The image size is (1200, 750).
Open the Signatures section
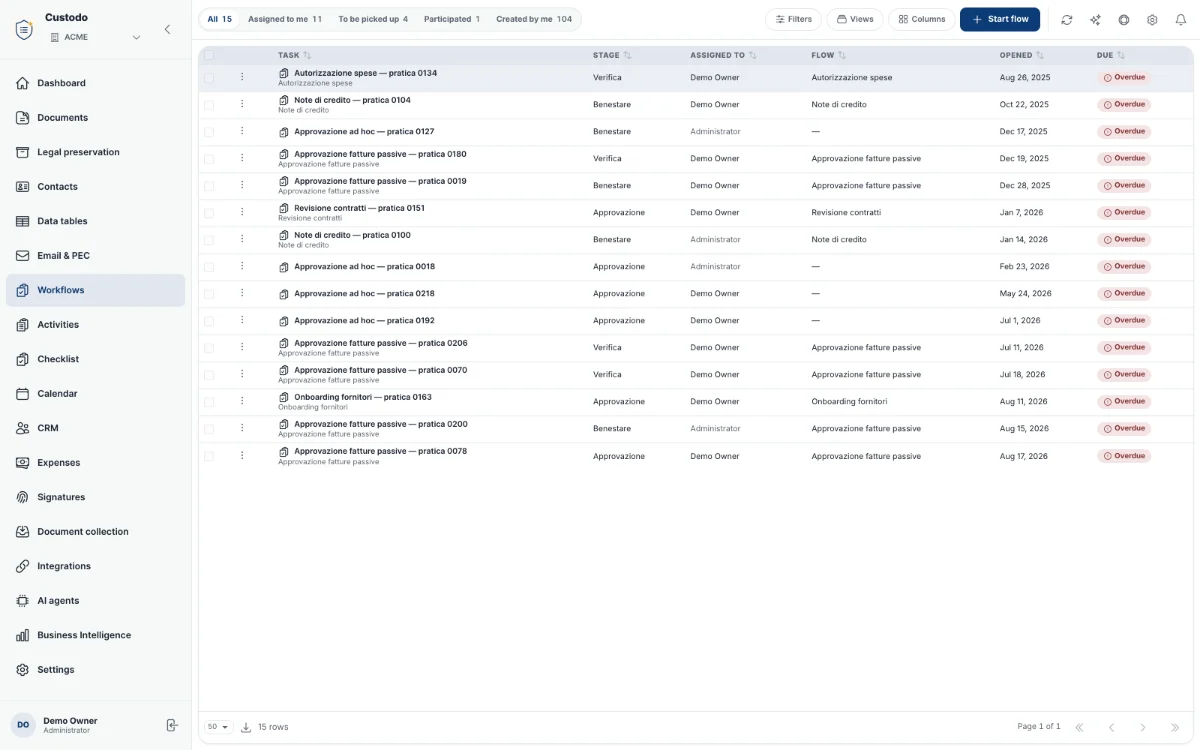95,497
